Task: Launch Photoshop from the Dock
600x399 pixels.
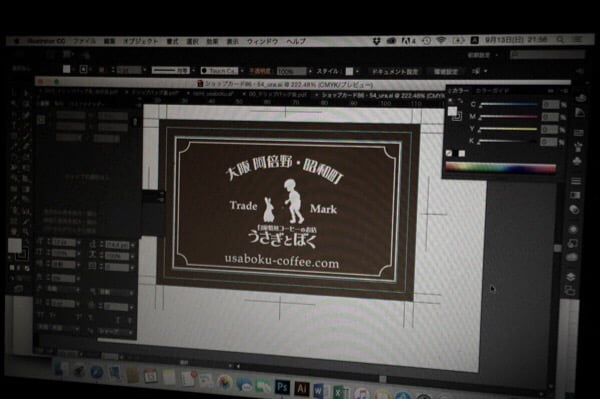Action: [282, 387]
